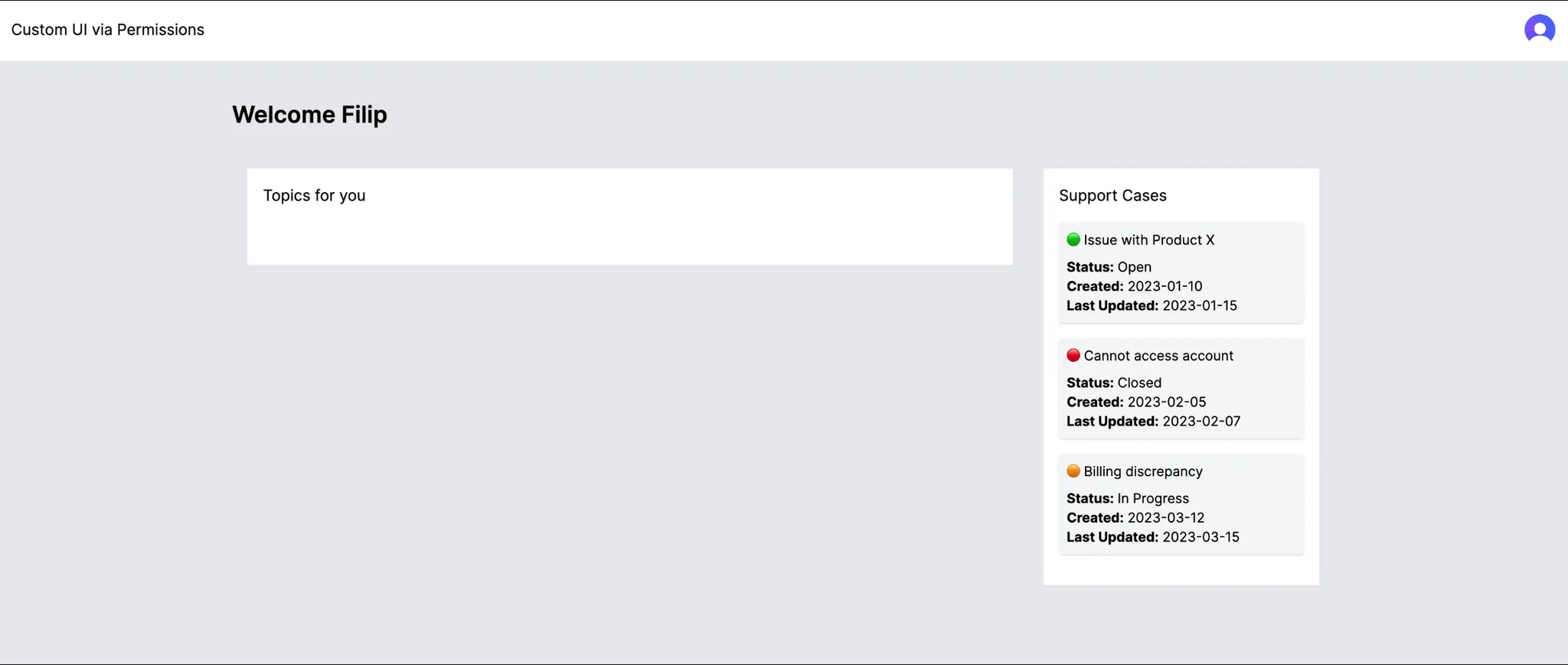Click the Support Cases panel heading
Screen dimensions: 1568x665
tap(1112, 196)
